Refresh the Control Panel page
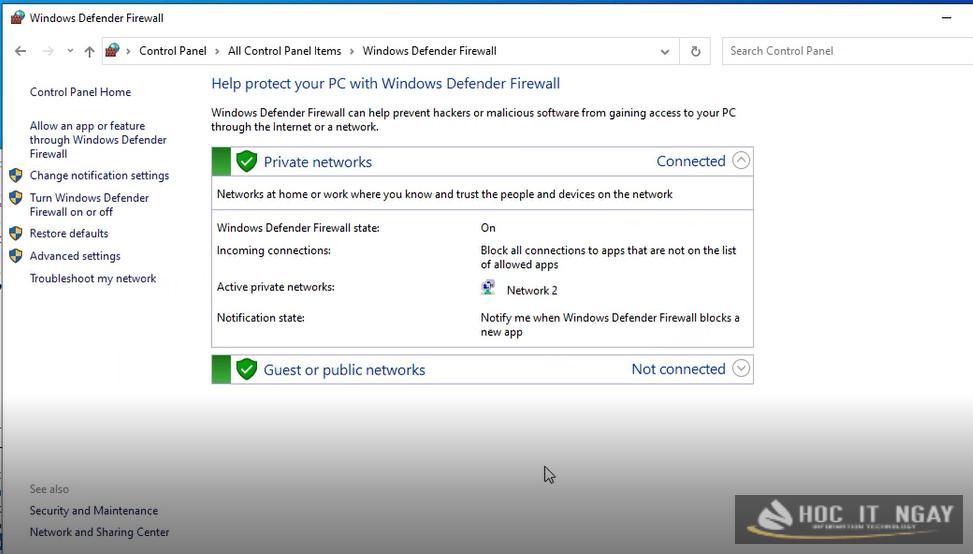 [x=696, y=51]
